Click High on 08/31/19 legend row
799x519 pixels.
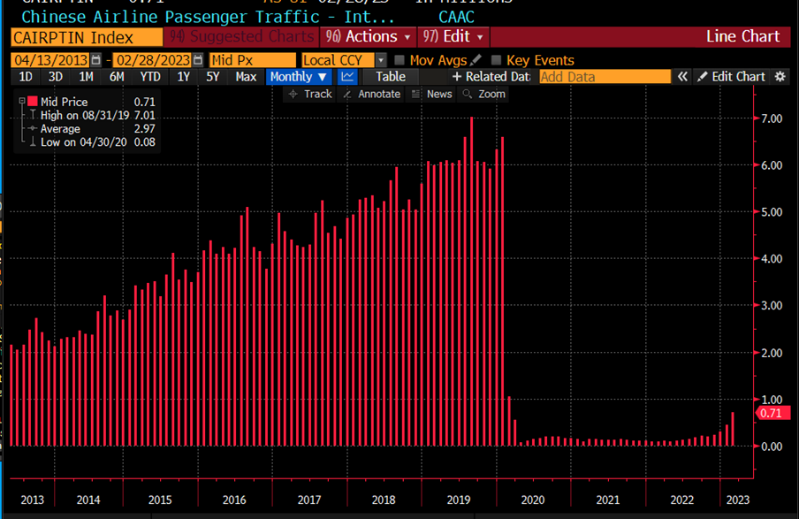(x=92, y=115)
